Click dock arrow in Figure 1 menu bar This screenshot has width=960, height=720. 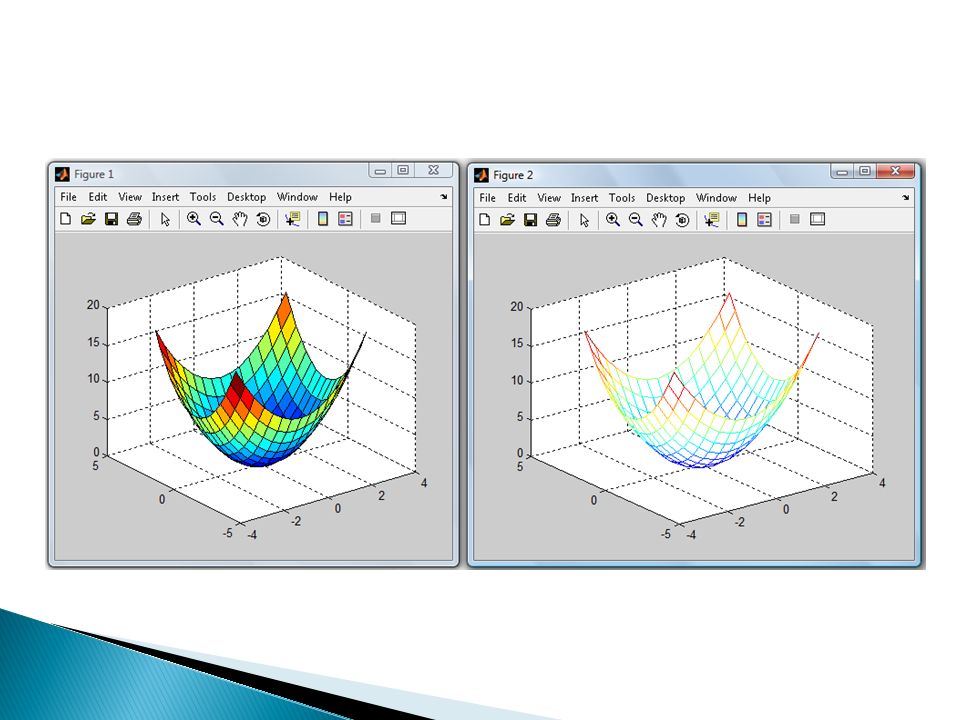click(443, 197)
